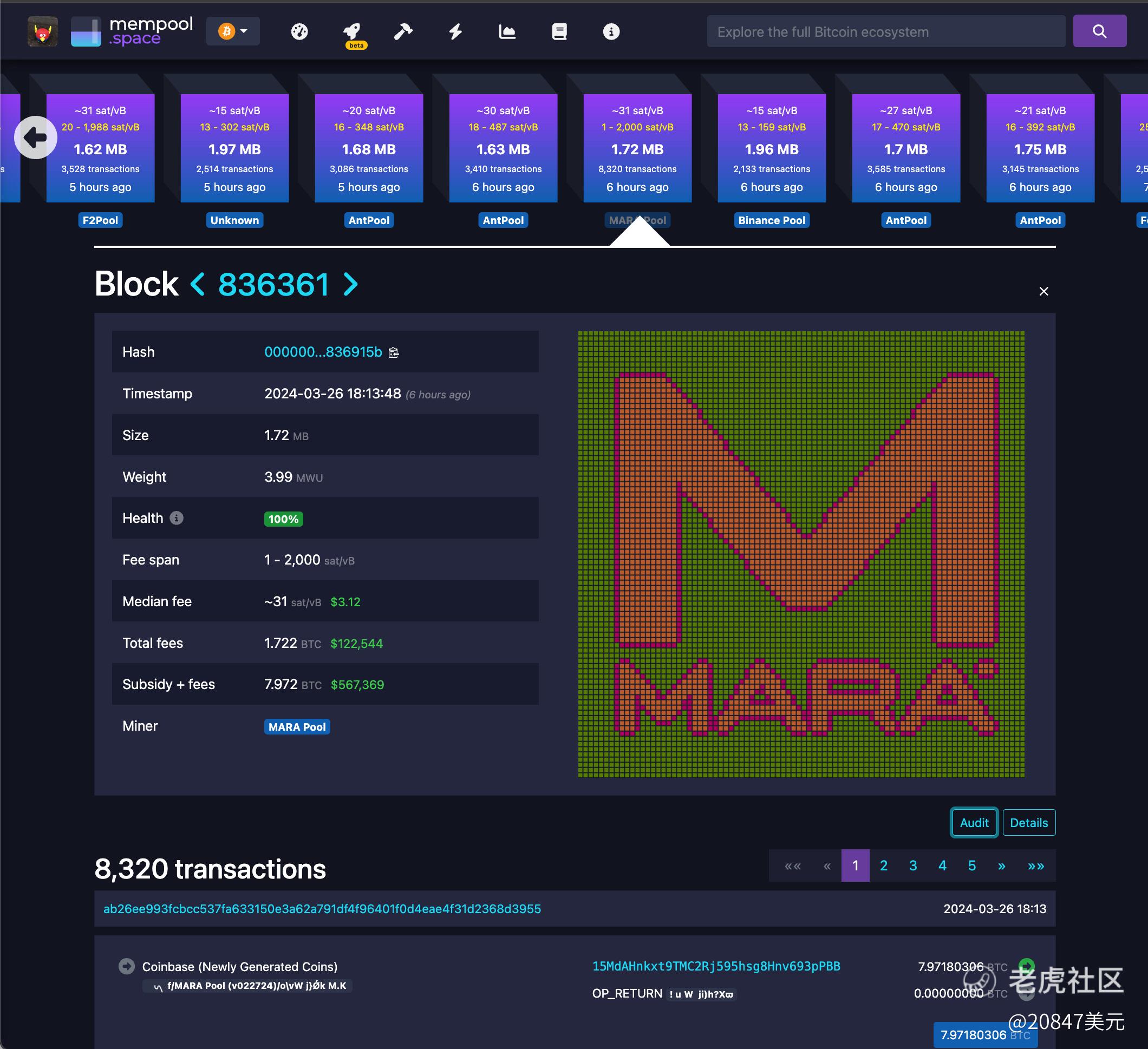Toggle the Audit view button
The width and height of the screenshot is (1148, 1049).
click(x=974, y=822)
